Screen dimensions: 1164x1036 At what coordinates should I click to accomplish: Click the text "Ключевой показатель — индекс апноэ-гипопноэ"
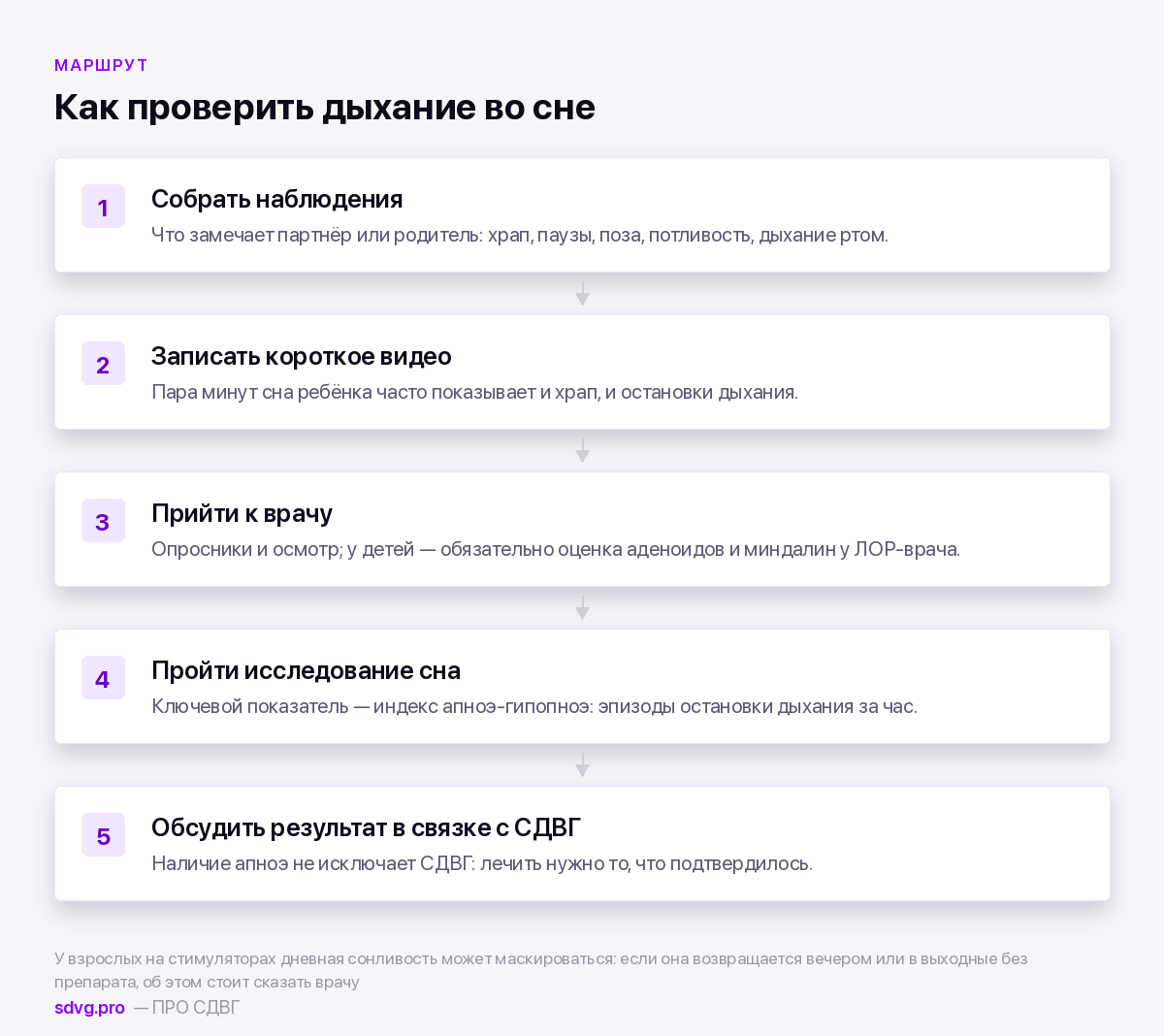click(372, 706)
